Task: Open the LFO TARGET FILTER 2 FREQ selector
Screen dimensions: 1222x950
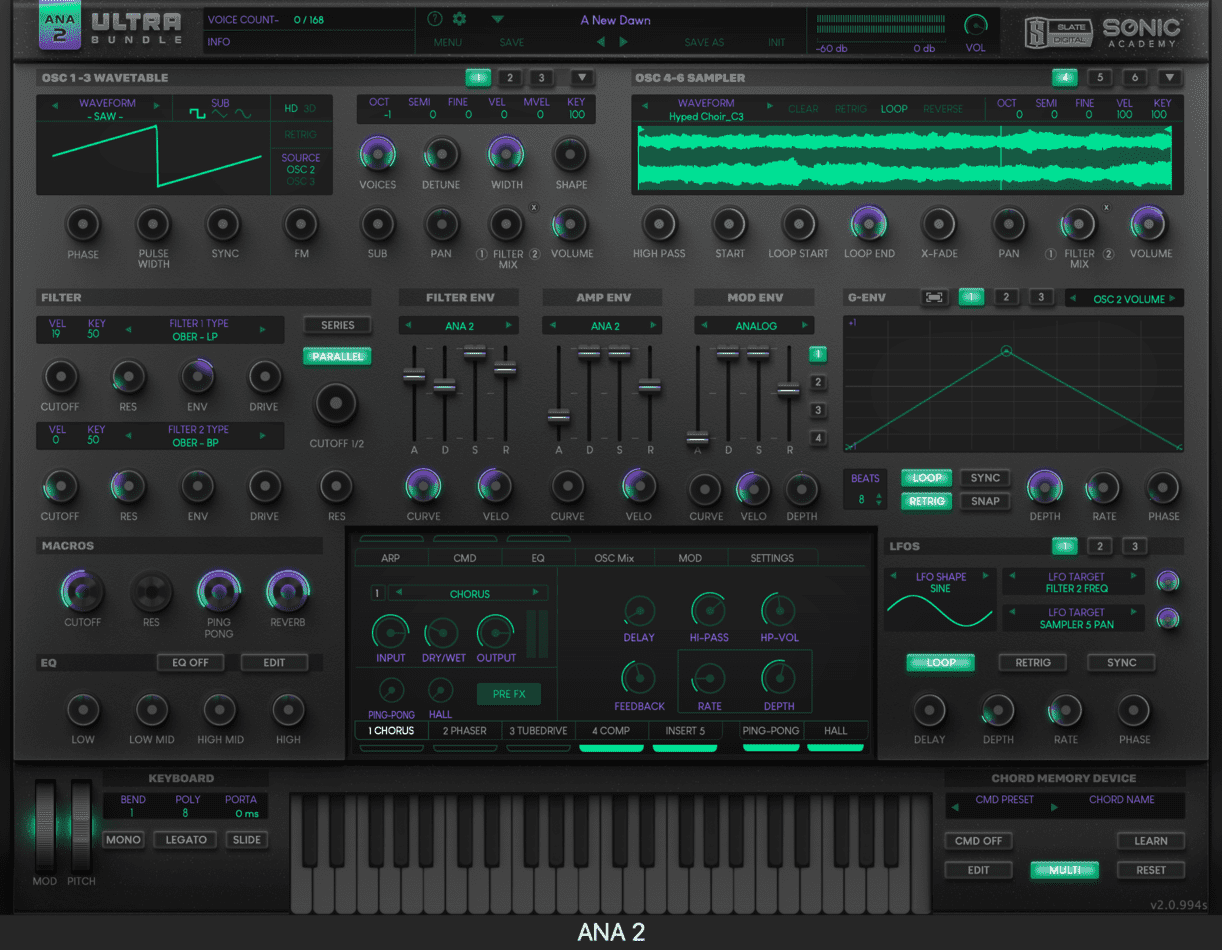Action: tap(1076, 583)
